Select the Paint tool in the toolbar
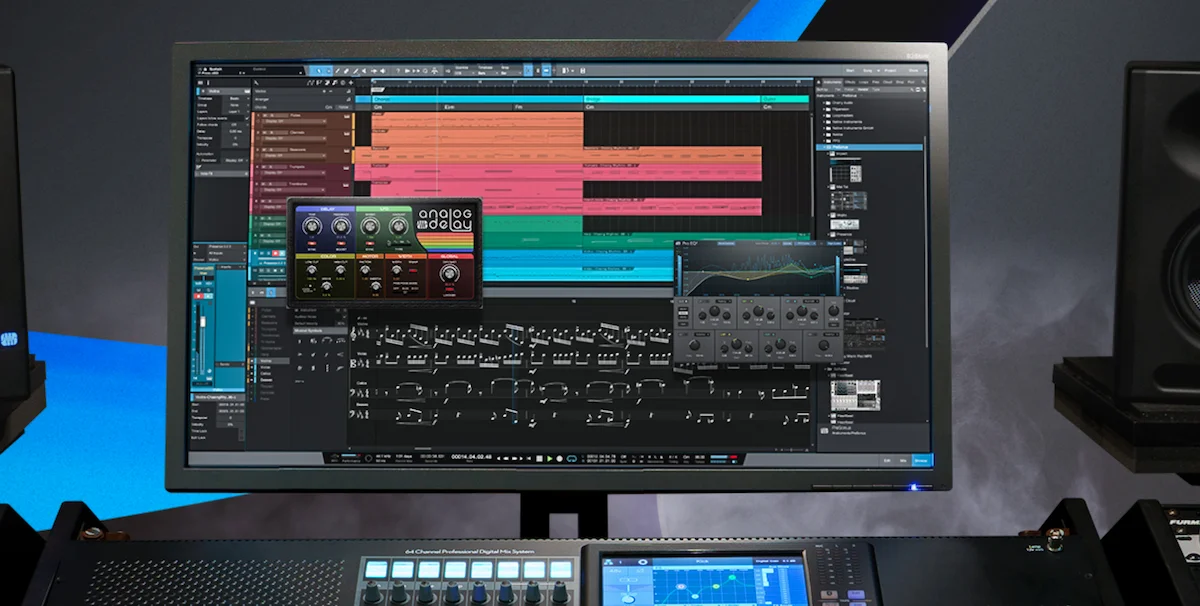Image resolution: width=1200 pixels, height=606 pixels. pyautogui.click(x=355, y=71)
